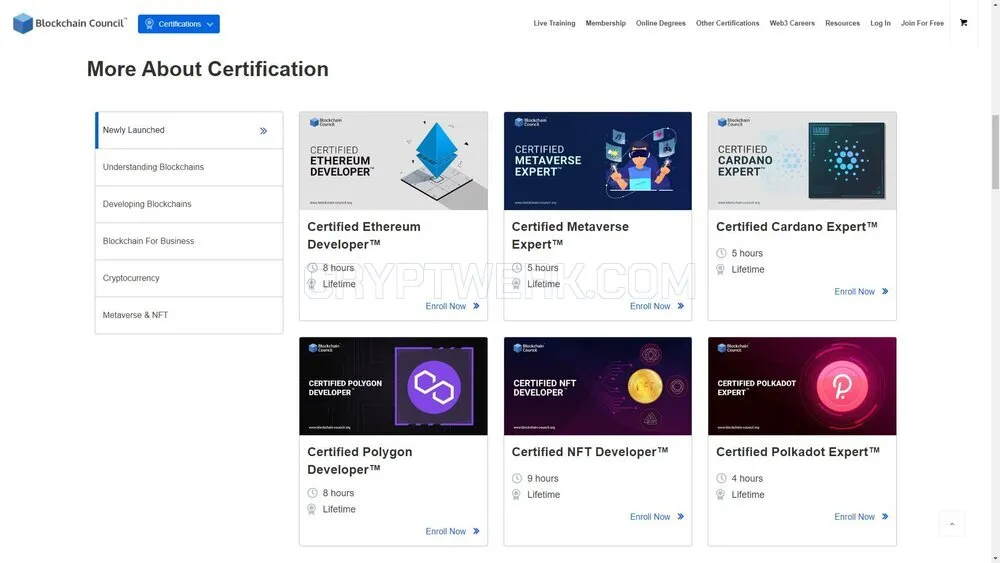The width and height of the screenshot is (1000, 563).
Task: Click the arrow icon after Polkadot Enroll Now
Action: tap(885, 516)
